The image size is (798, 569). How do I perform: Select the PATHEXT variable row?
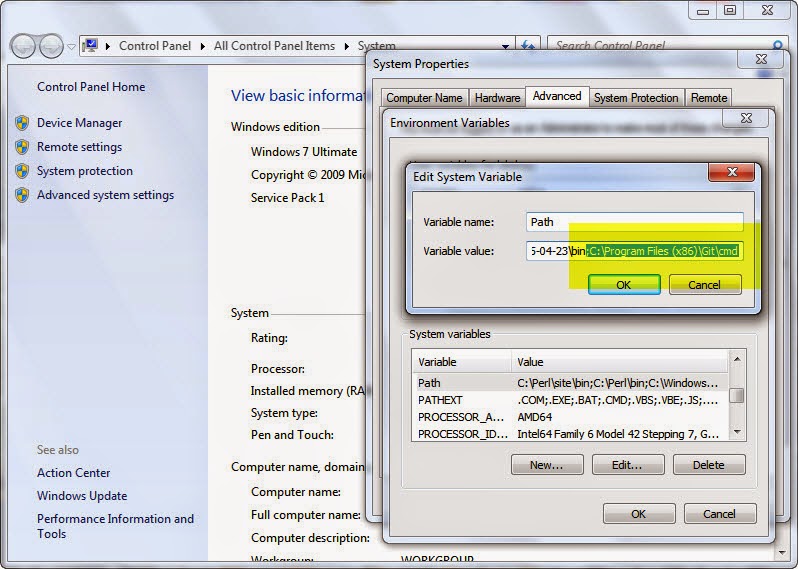tap(569, 400)
